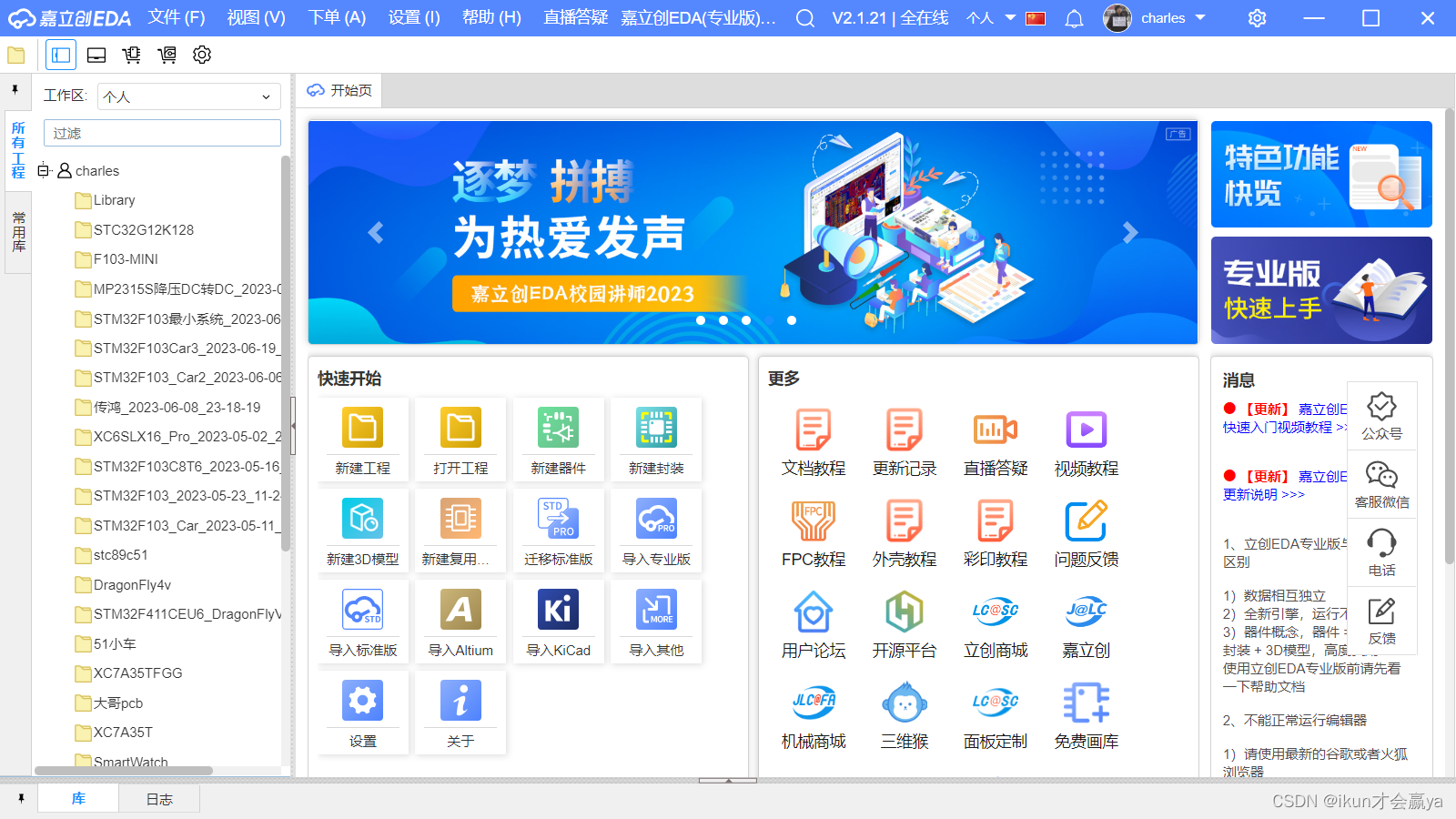The height and width of the screenshot is (819, 1456).
Task: Collapse the charles tree node
Action: point(43,170)
